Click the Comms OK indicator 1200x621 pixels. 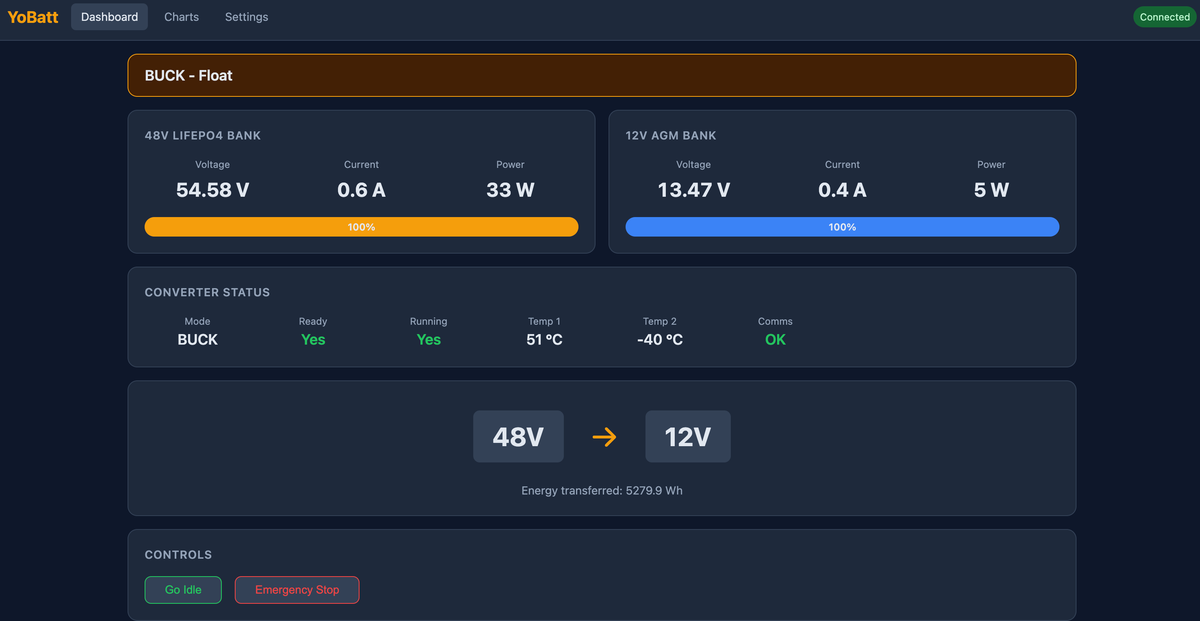(x=775, y=340)
